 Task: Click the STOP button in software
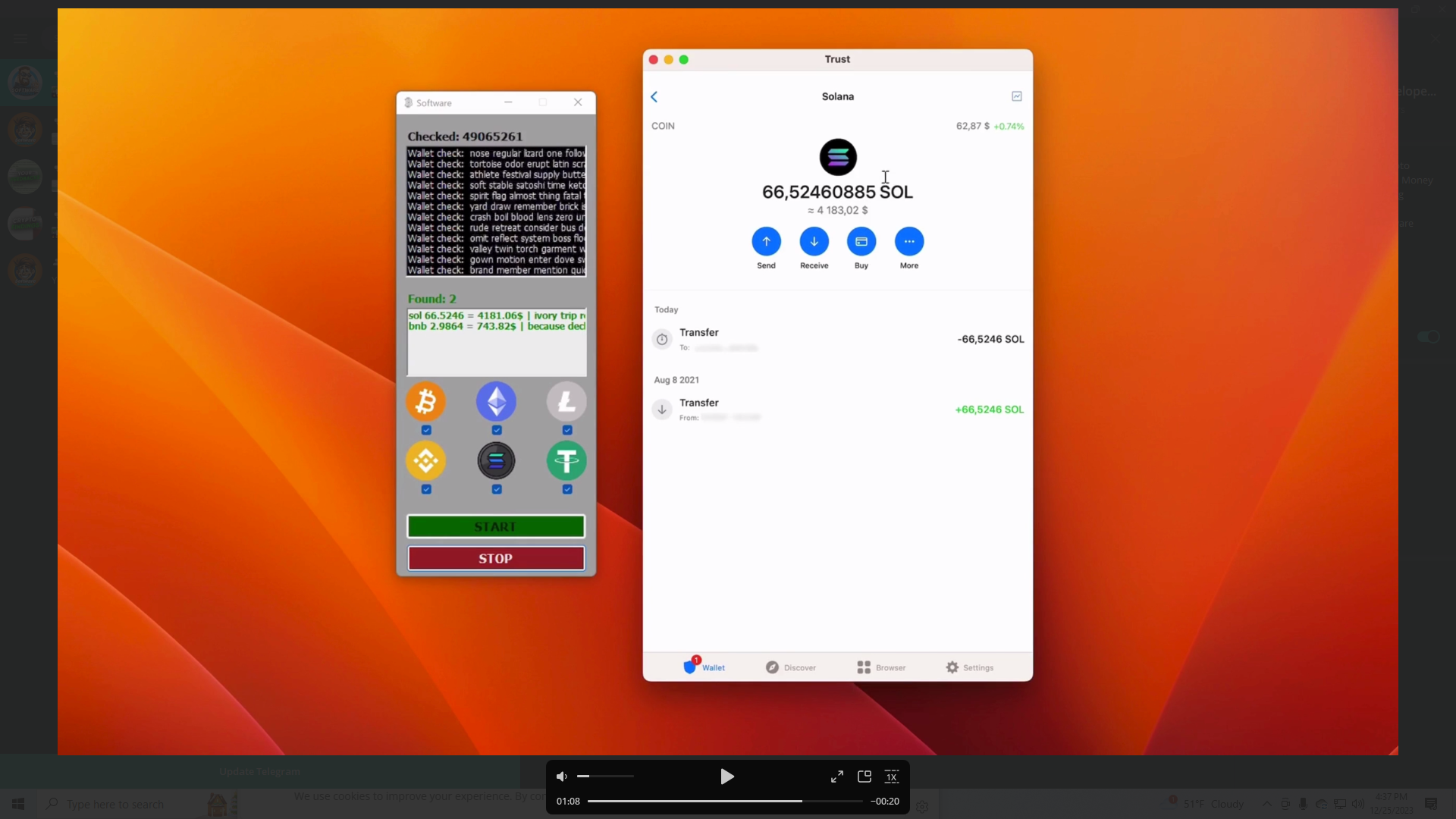496,558
